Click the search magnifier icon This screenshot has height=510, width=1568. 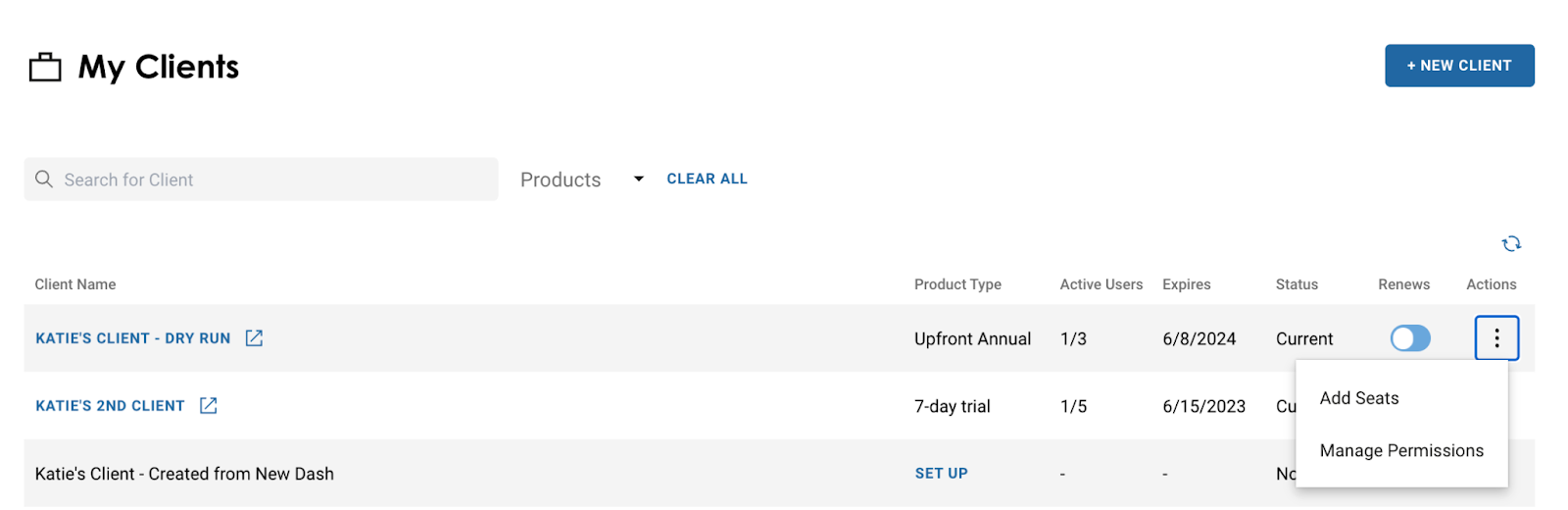point(44,179)
